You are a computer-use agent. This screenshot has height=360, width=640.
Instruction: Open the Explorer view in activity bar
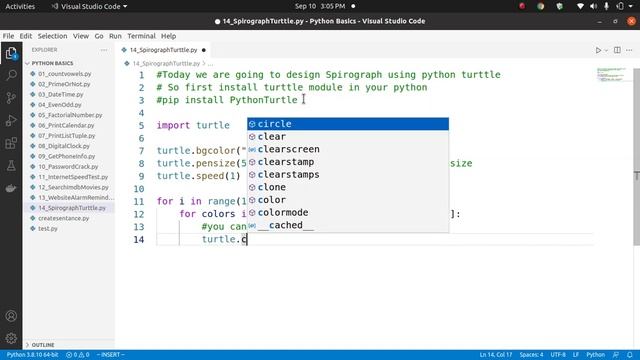coord(11,53)
